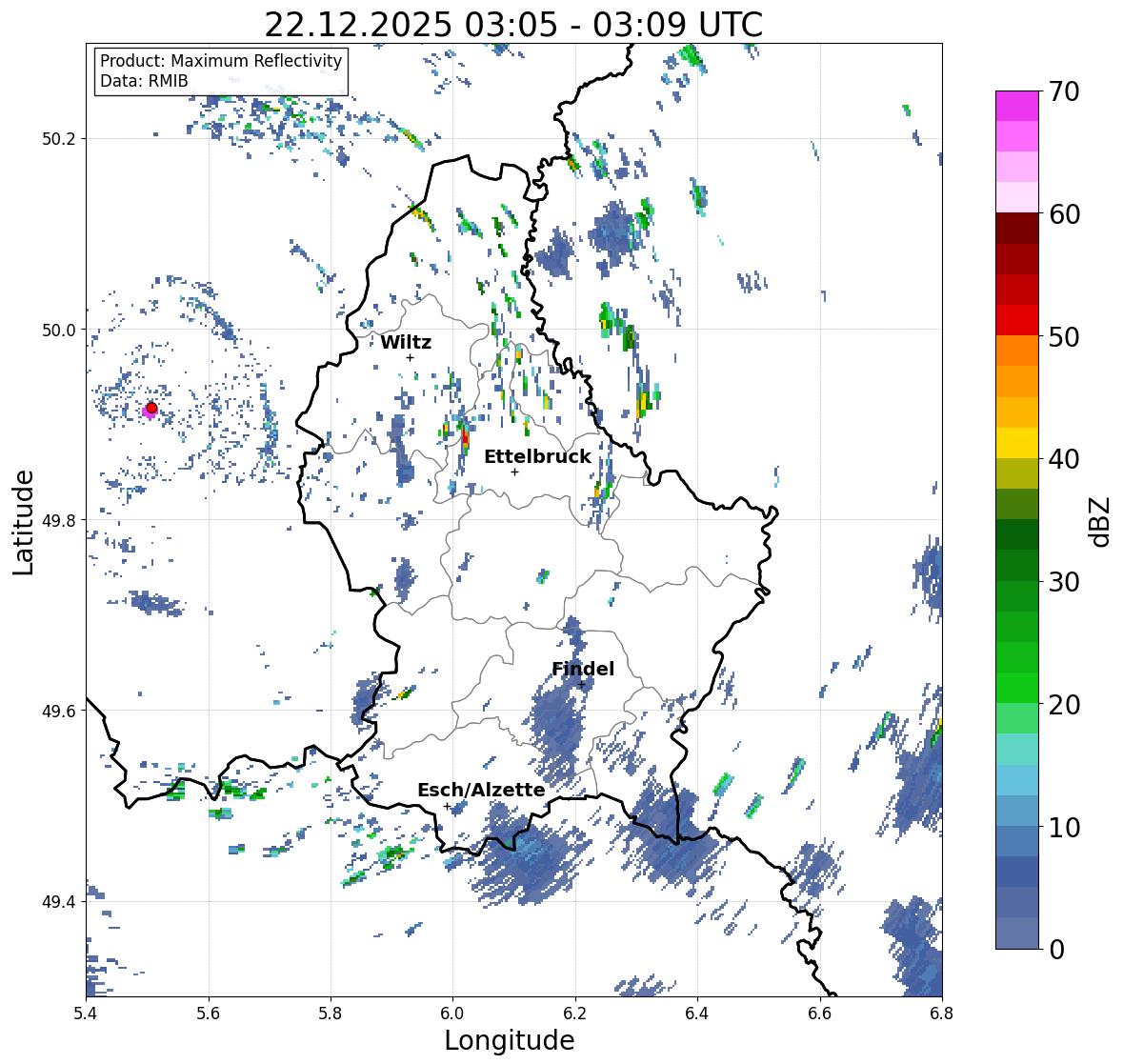
Task: Click the colorbar tick label 50
Action: [x=1064, y=336]
